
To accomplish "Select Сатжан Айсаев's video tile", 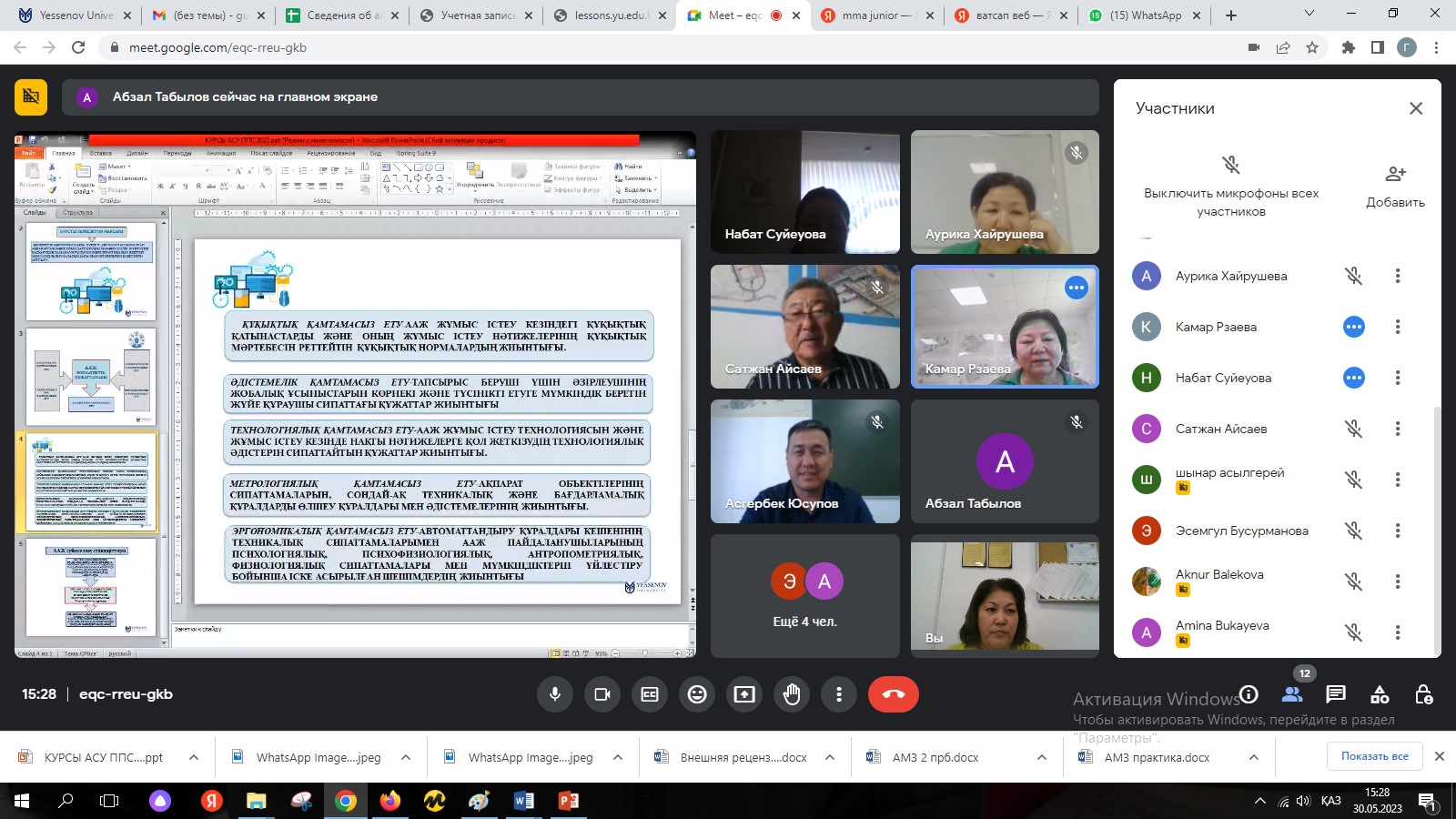I will click(804, 327).
